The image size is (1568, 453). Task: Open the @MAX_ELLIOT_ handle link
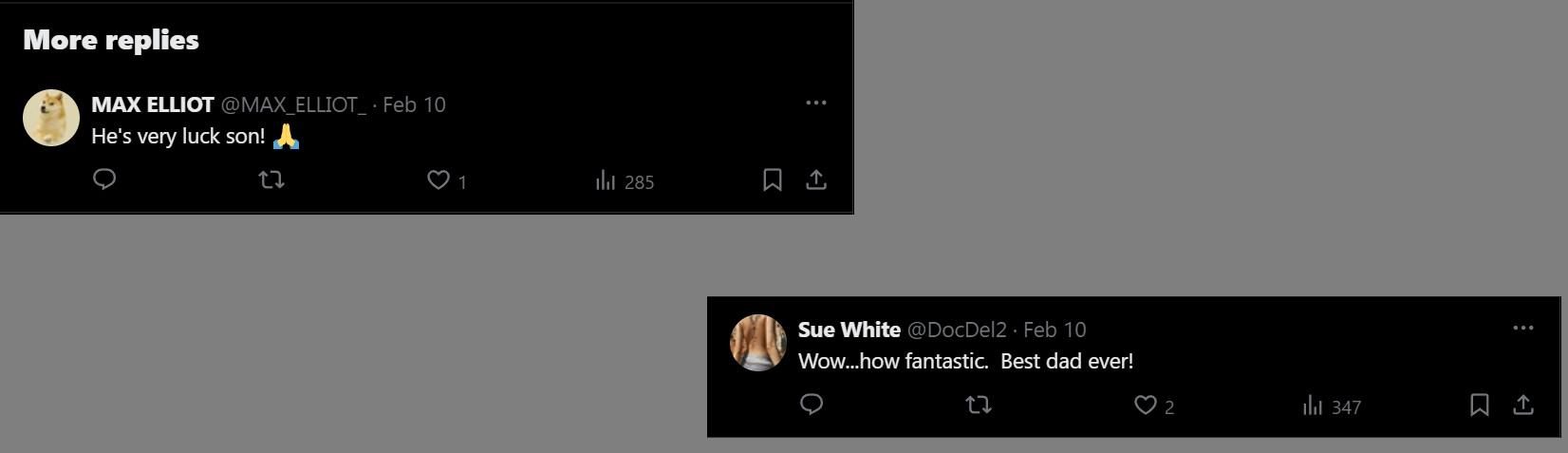point(293,104)
